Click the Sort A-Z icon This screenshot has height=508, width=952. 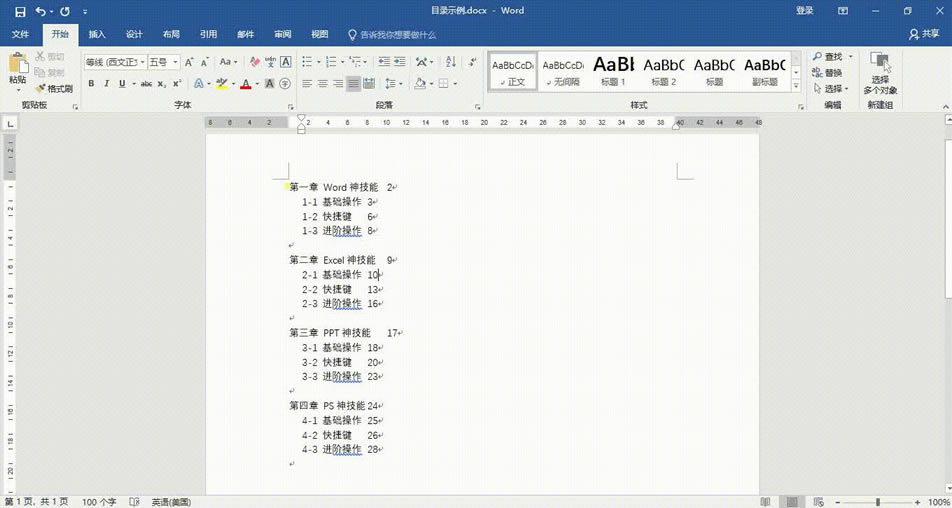click(x=450, y=62)
